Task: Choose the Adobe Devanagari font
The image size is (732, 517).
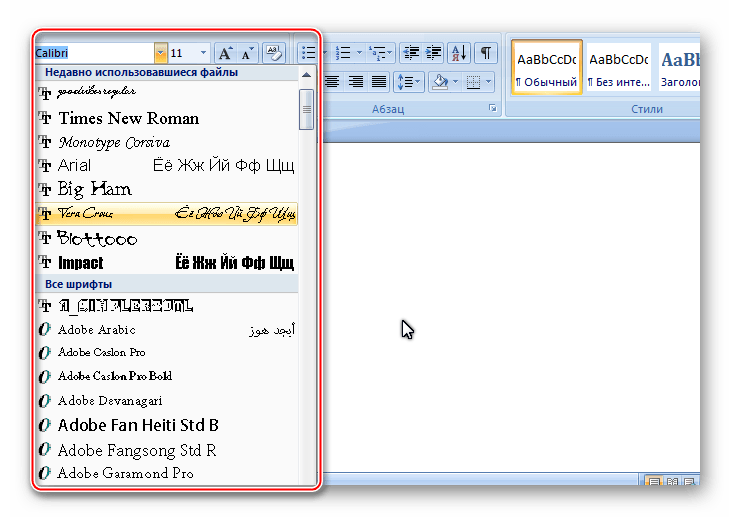Action: click(x=167, y=401)
